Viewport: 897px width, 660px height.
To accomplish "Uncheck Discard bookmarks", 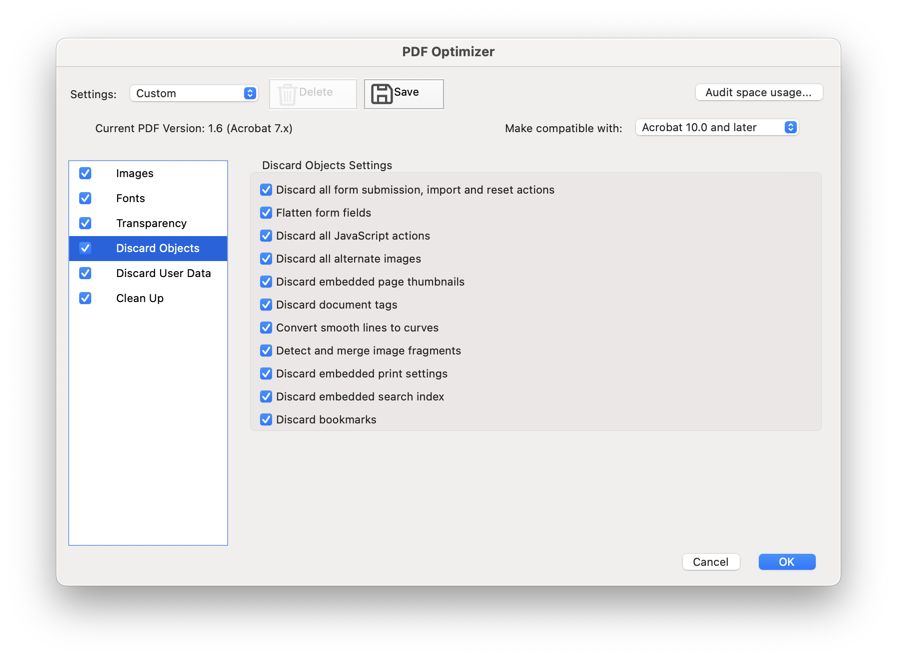I will [x=266, y=420].
